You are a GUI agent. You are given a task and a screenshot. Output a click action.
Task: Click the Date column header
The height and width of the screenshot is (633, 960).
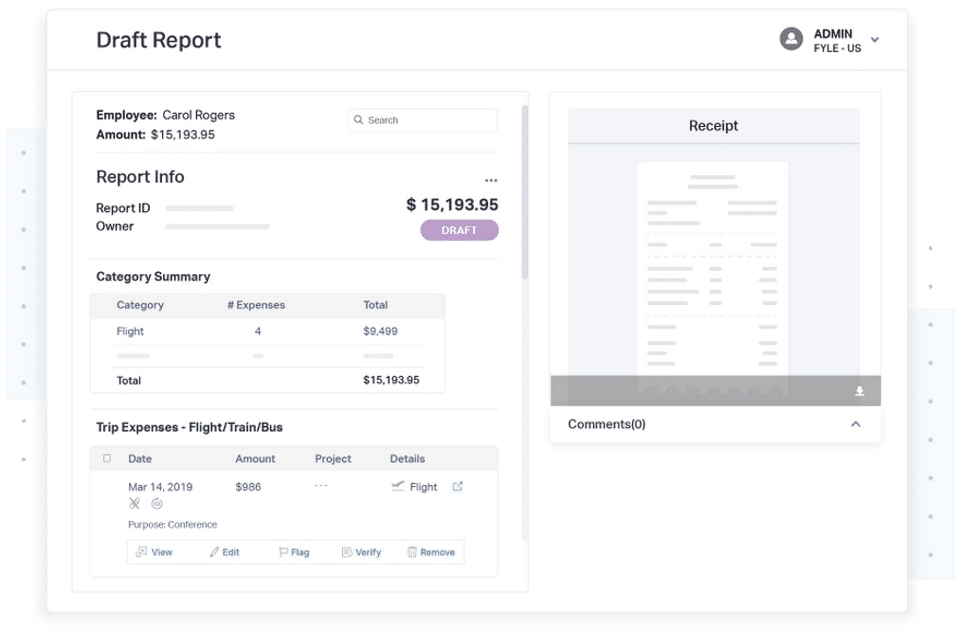click(x=140, y=459)
